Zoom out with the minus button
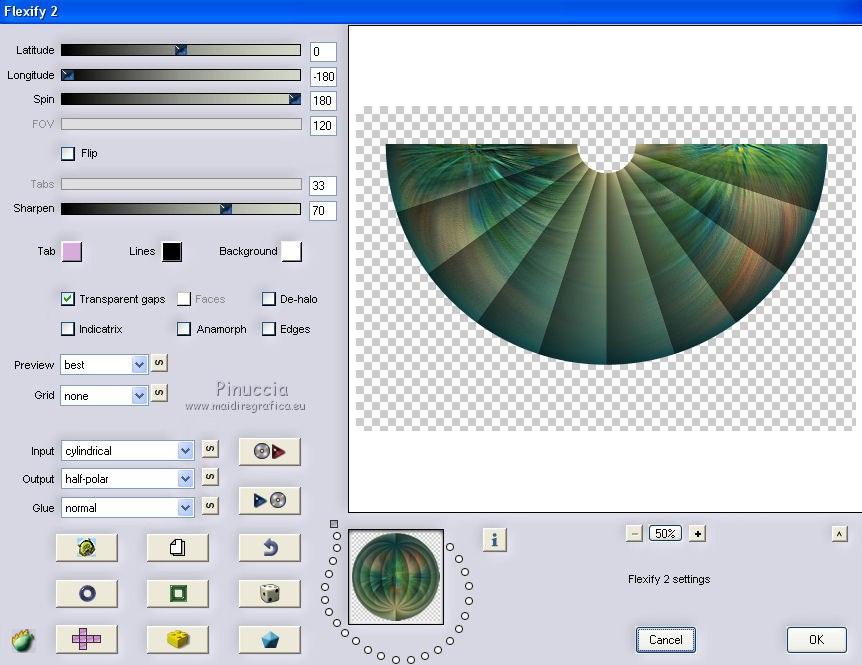 tap(634, 533)
